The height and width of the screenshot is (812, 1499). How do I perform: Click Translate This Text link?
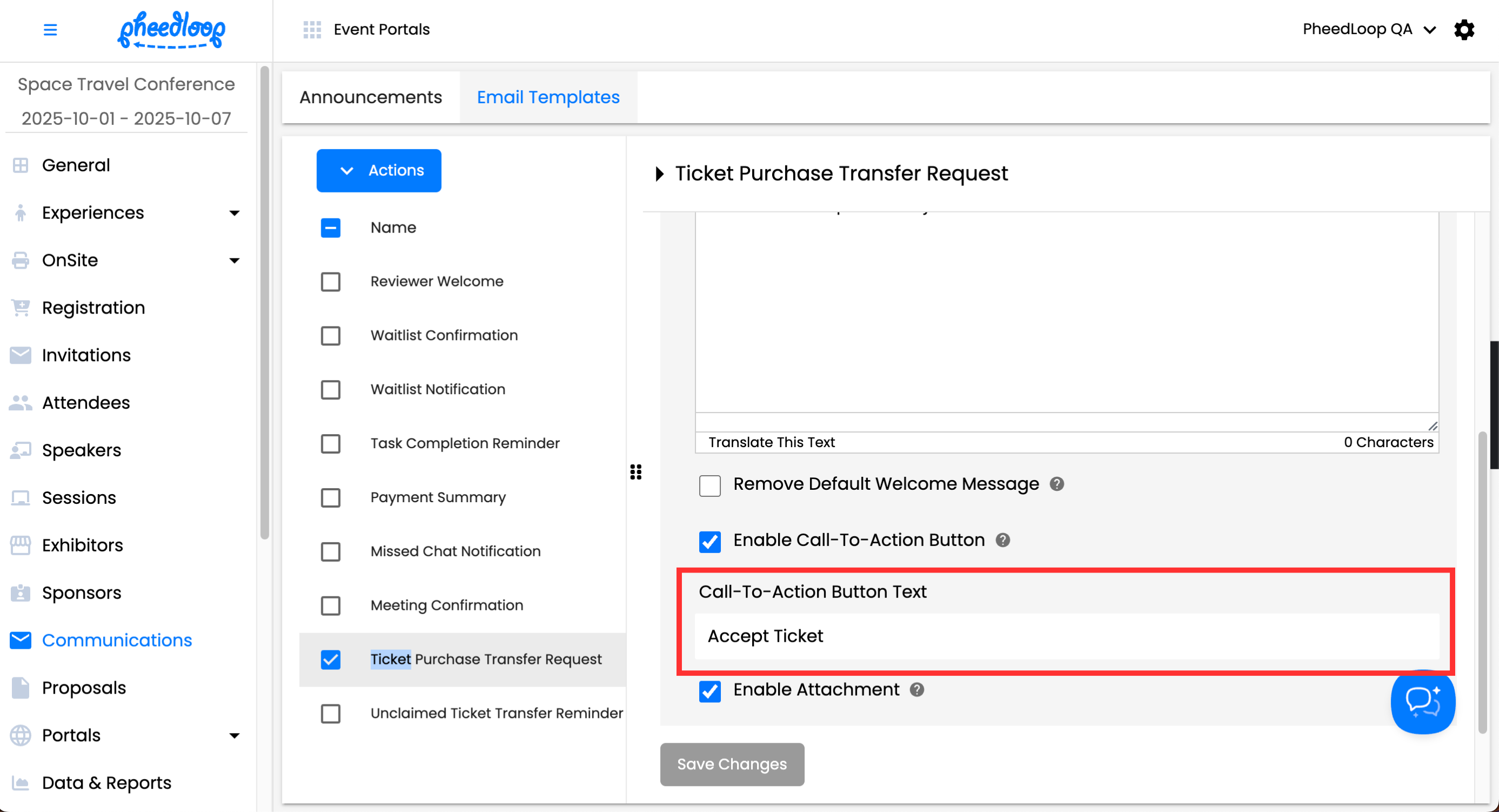point(771,443)
